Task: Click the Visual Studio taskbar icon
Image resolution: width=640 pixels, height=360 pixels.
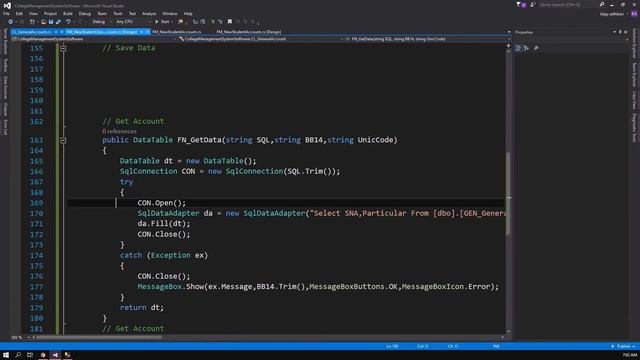Action: tap(55, 355)
